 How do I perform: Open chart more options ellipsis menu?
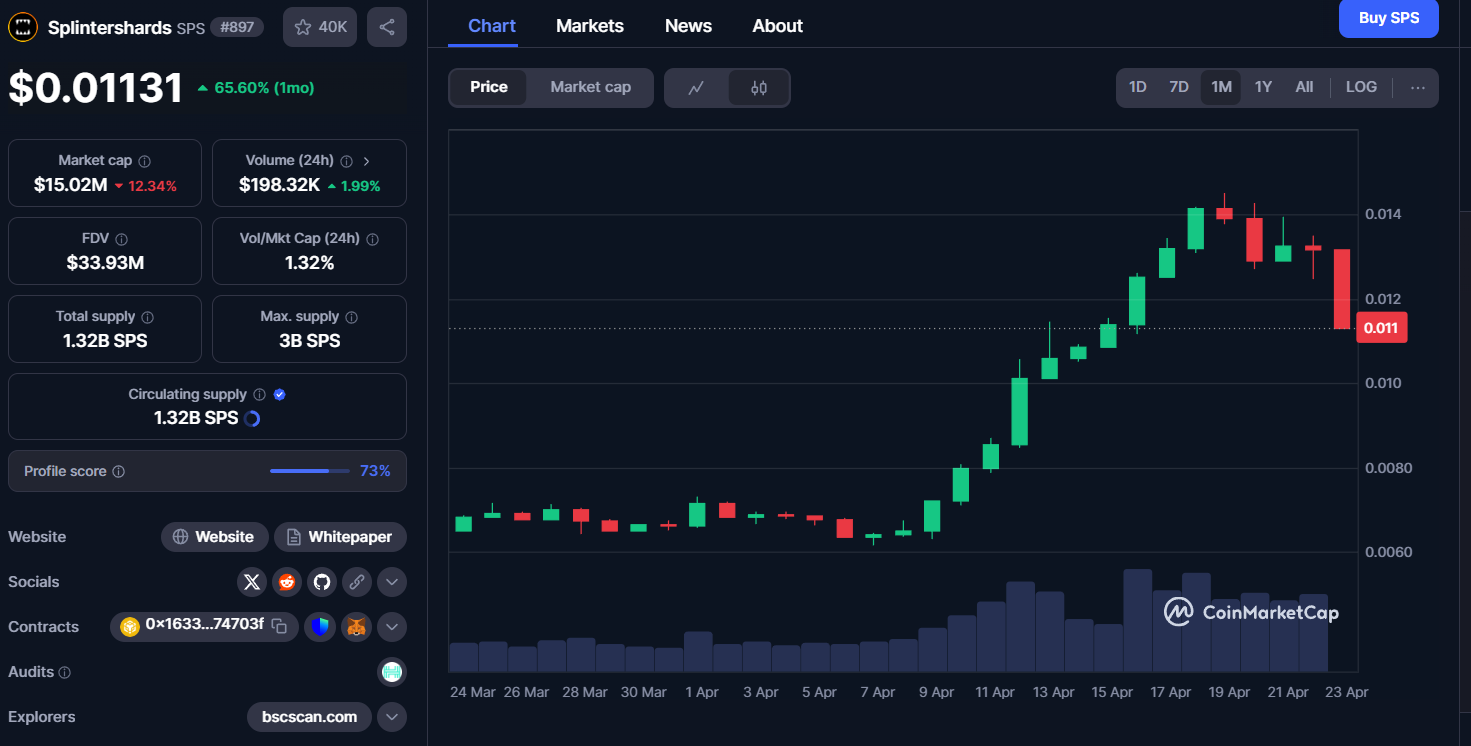coord(1417,87)
